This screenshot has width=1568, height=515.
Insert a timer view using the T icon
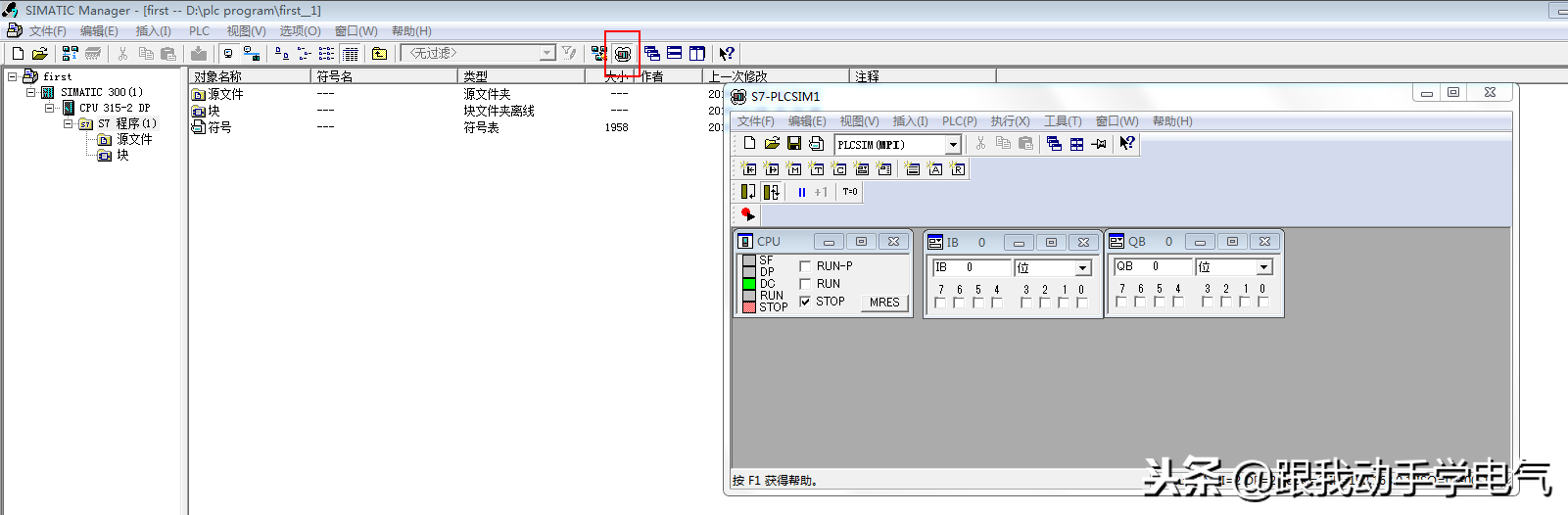point(817,169)
